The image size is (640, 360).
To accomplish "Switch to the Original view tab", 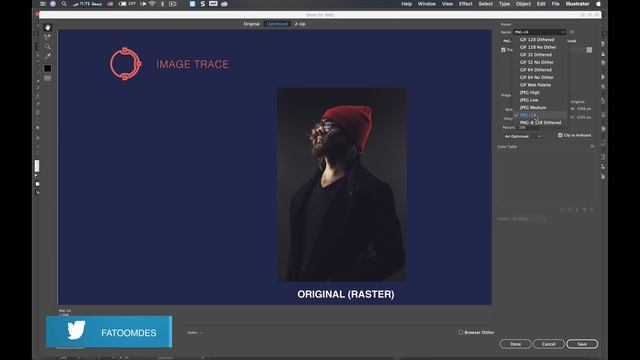I will [251, 24].
